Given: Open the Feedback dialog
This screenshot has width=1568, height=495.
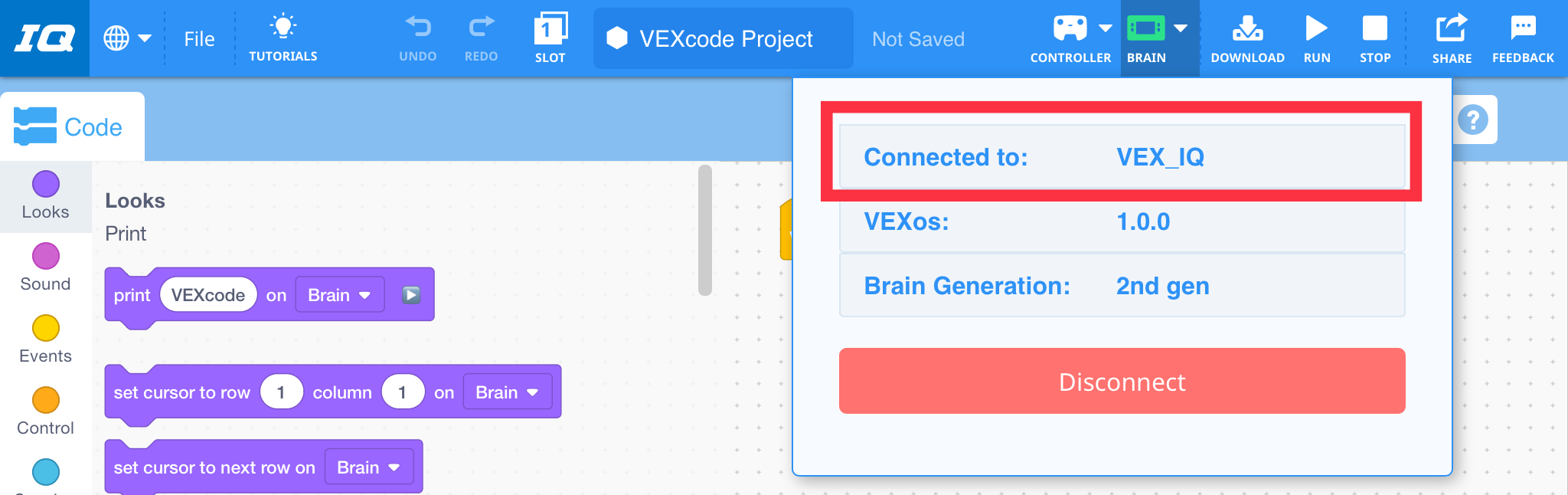Looking at the screenshot, I should pos(1523,34).
